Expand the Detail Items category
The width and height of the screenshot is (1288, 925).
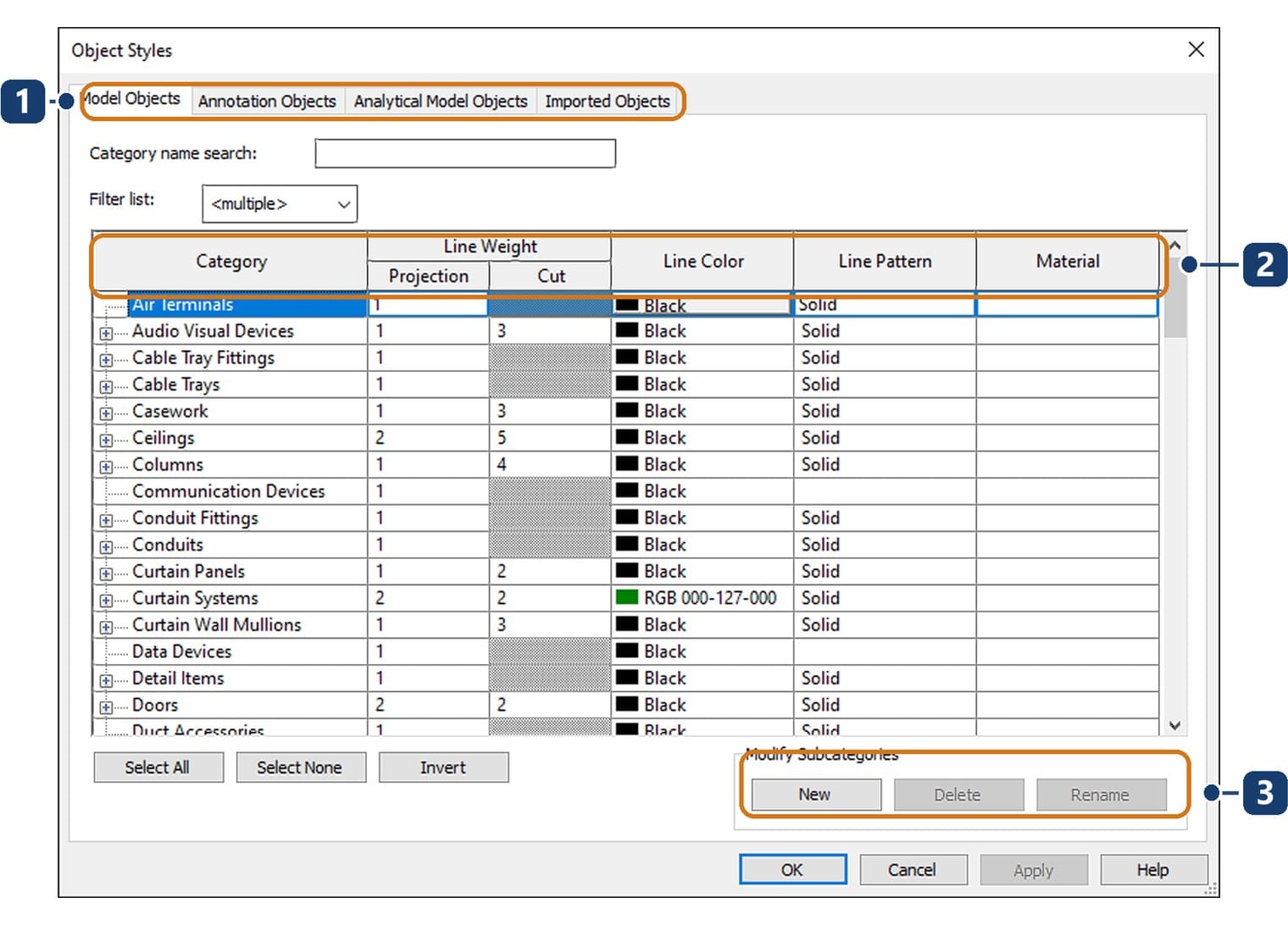pos(106,680)
